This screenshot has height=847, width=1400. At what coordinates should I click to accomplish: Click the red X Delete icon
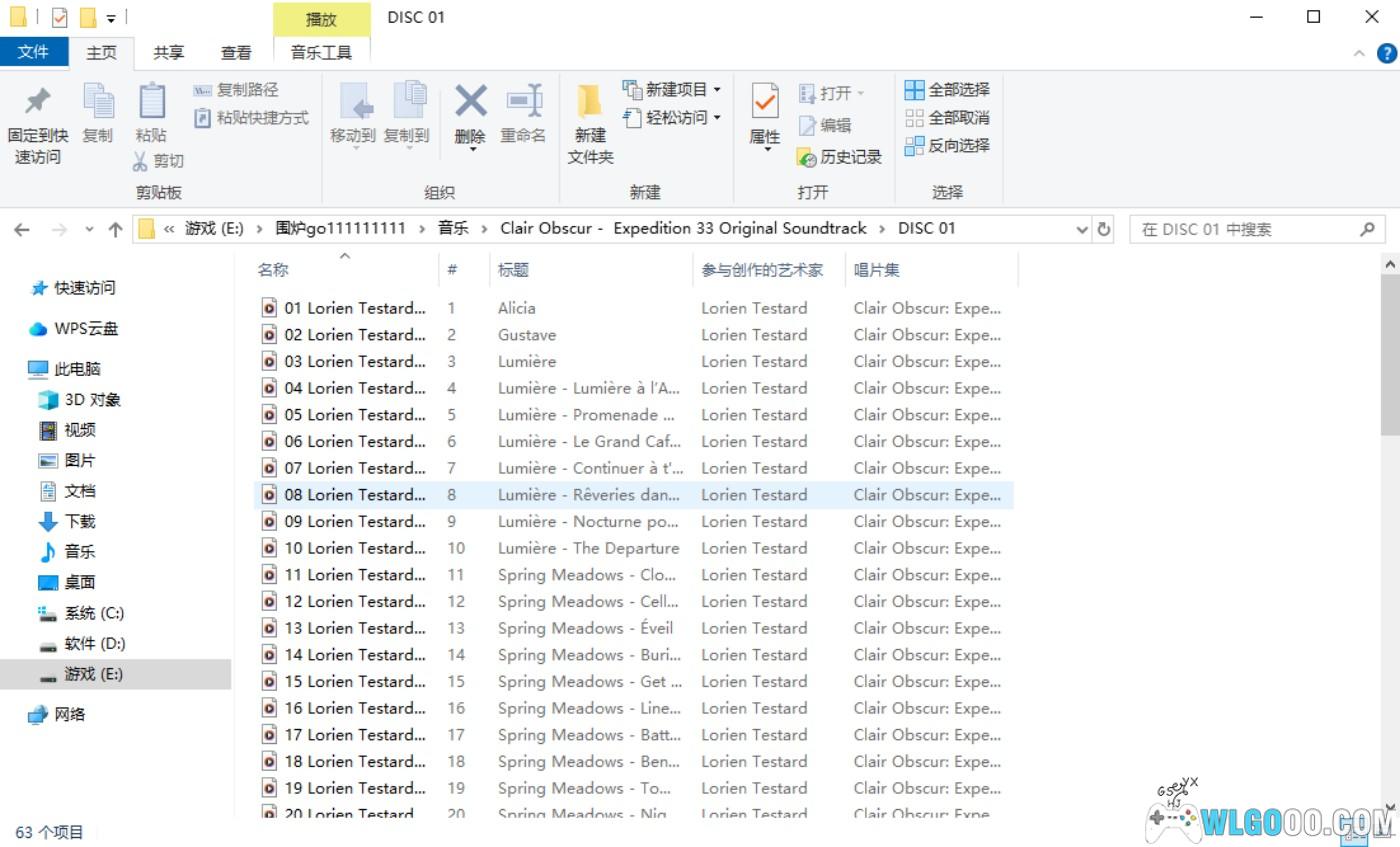[470, 102]
